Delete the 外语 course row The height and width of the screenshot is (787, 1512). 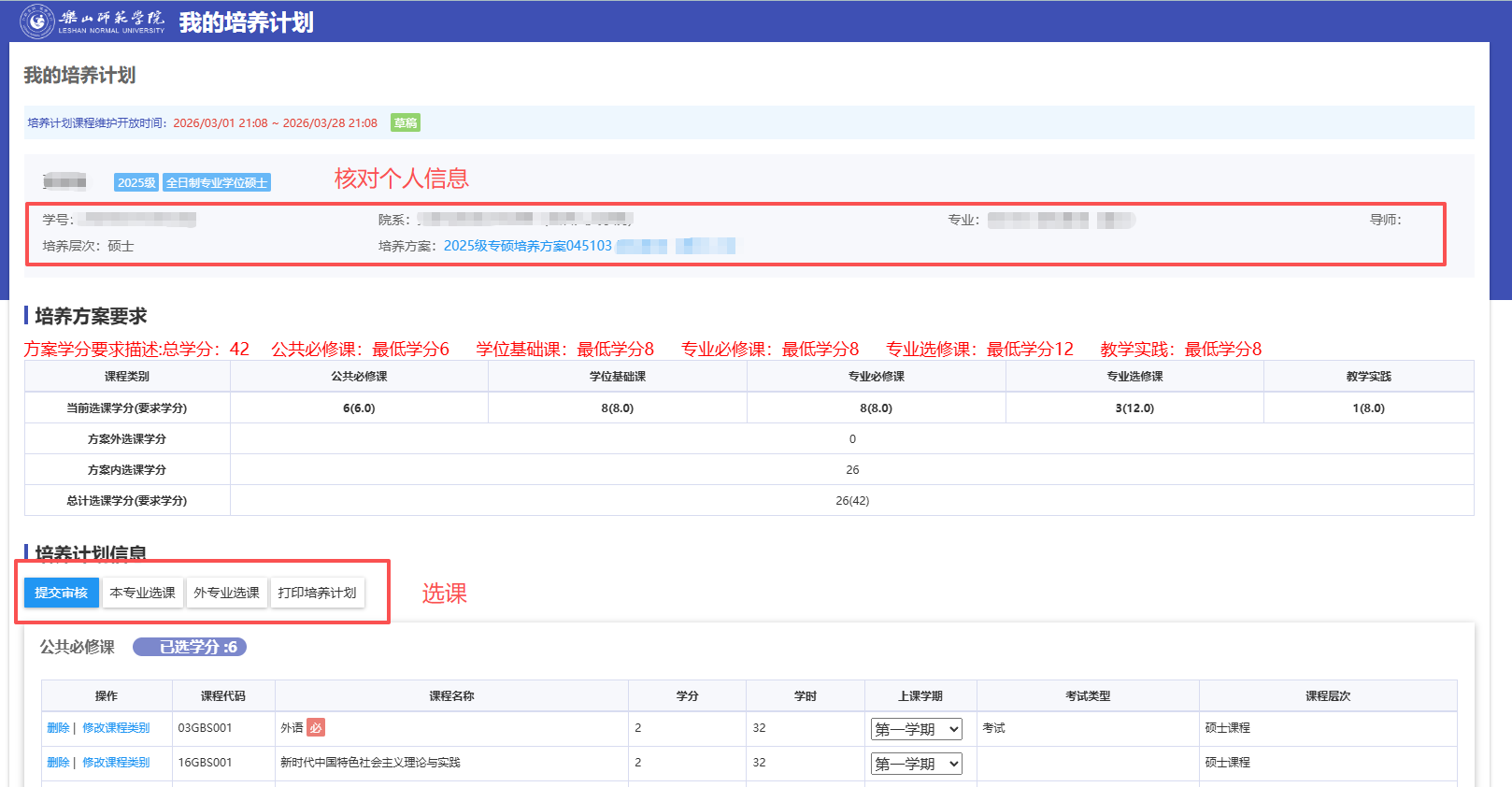coord(58,728)
